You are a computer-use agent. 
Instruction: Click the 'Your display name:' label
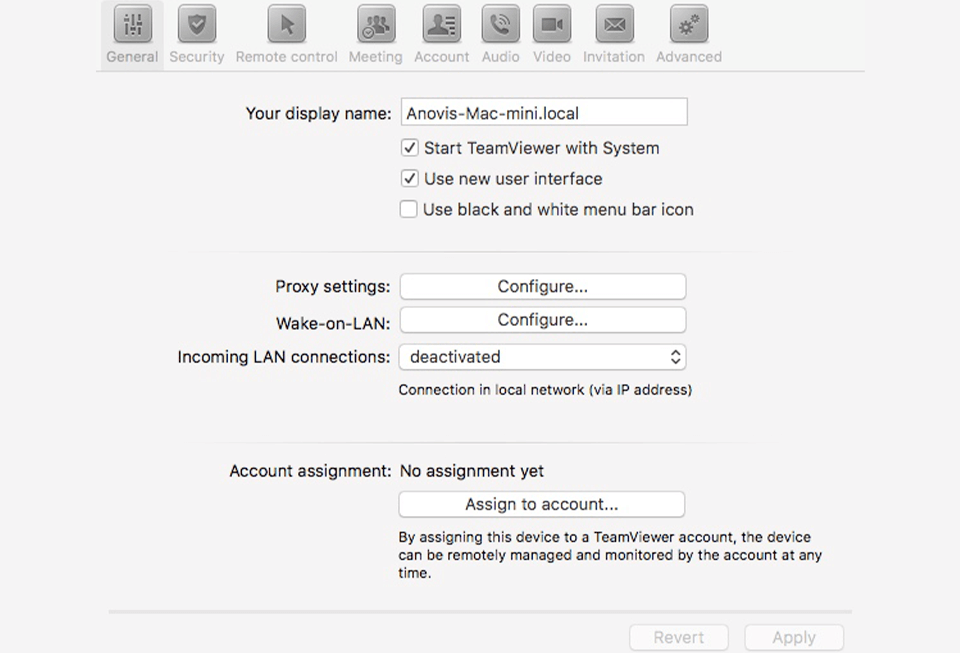pyautogui.click(x=318, y=113)
